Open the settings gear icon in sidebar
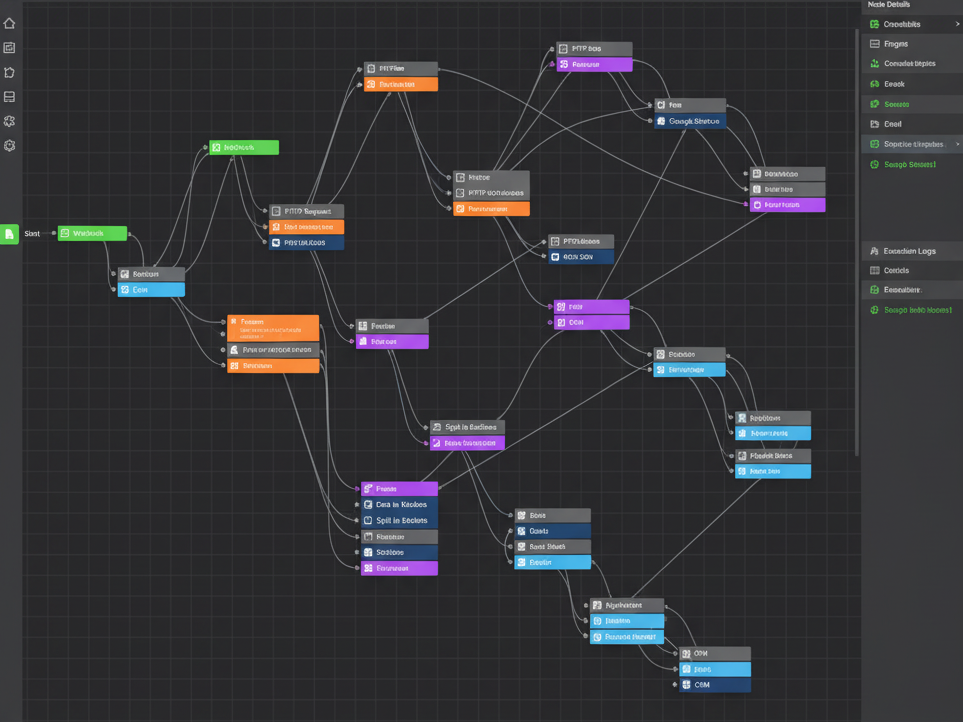The height and width of the screenshot is (722, 963). [9, 146]
